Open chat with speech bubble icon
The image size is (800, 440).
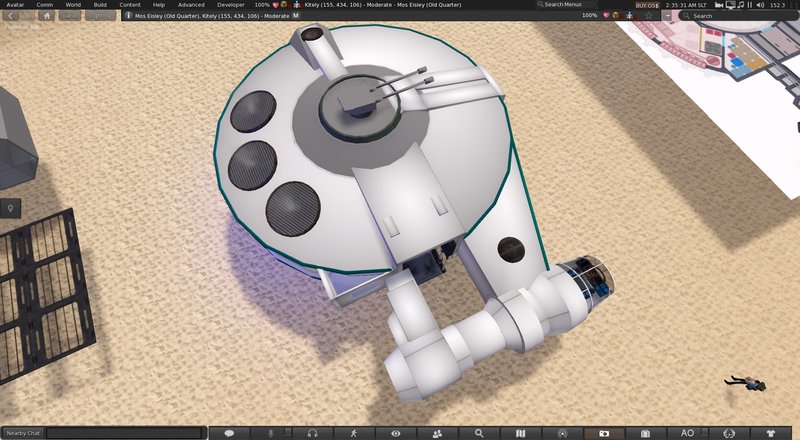(229, 433)
